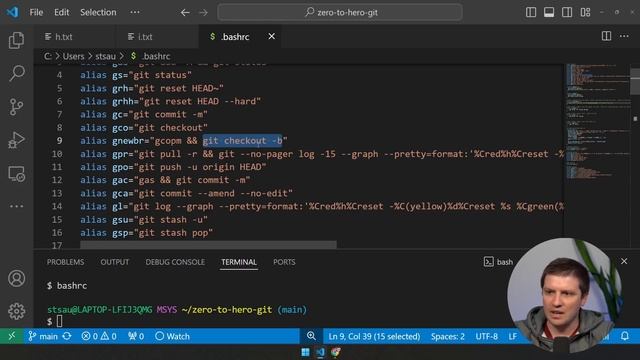Click the 'git push -u origin HEAD' line
The height and width of the screenshot is (360, 640).
click(x=173, y=167)
